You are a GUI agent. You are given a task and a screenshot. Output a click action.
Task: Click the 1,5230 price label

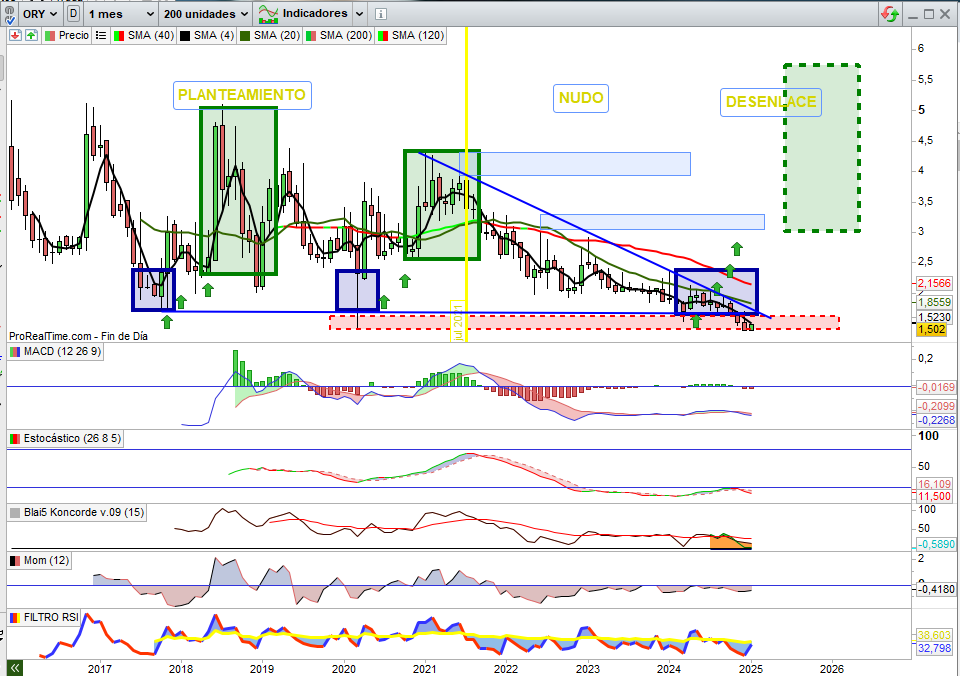click(934, 317)
